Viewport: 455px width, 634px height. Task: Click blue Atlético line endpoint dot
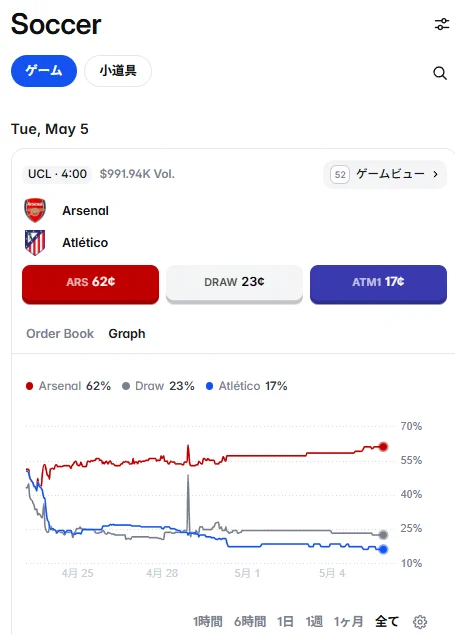tap(383, 549)
